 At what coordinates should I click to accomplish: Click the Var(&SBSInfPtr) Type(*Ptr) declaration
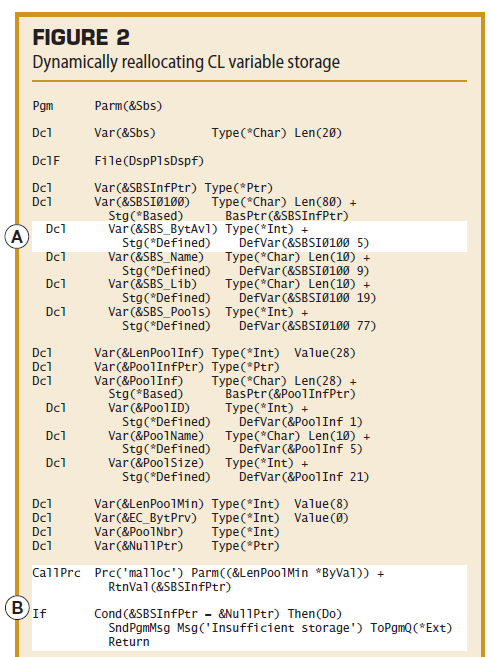[153, 188]
